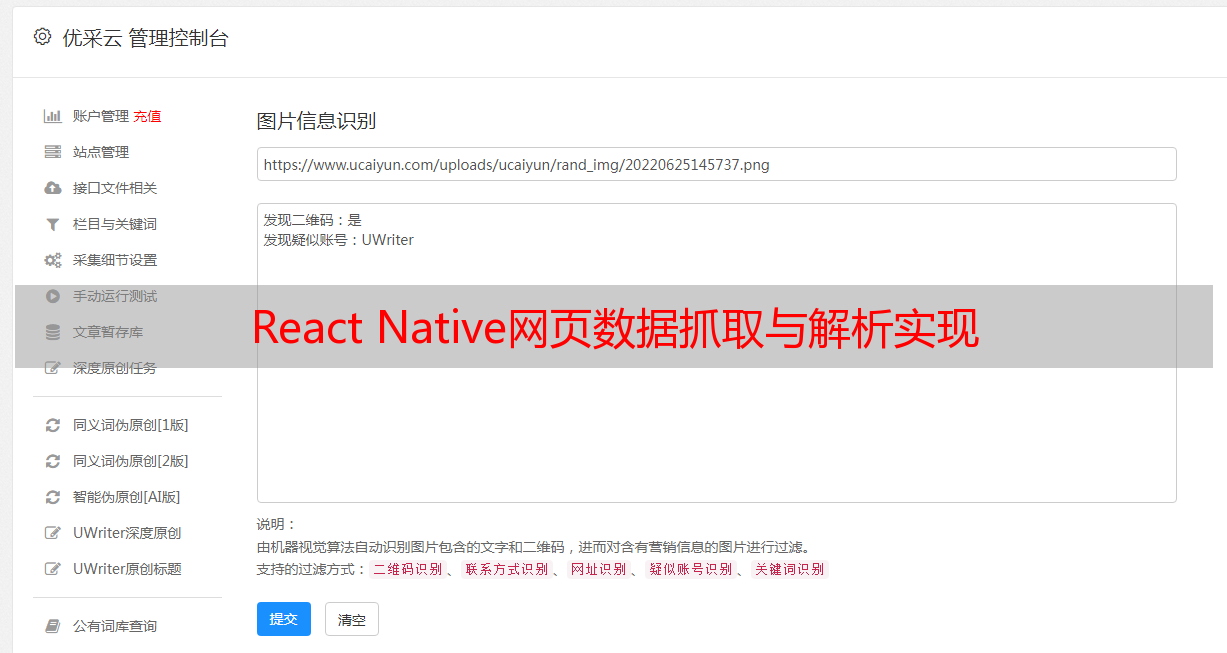Click the refresh icon for 同义词伪原创[1版]
The width and height of the screenshot is (1227, 653).
[53, 425]
